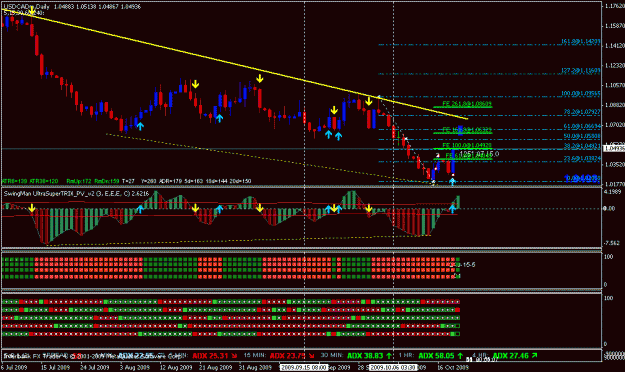625x372 pixels.
Task: Select the 23.6 Fibonacci level label
Action: [x=582, y=158]
